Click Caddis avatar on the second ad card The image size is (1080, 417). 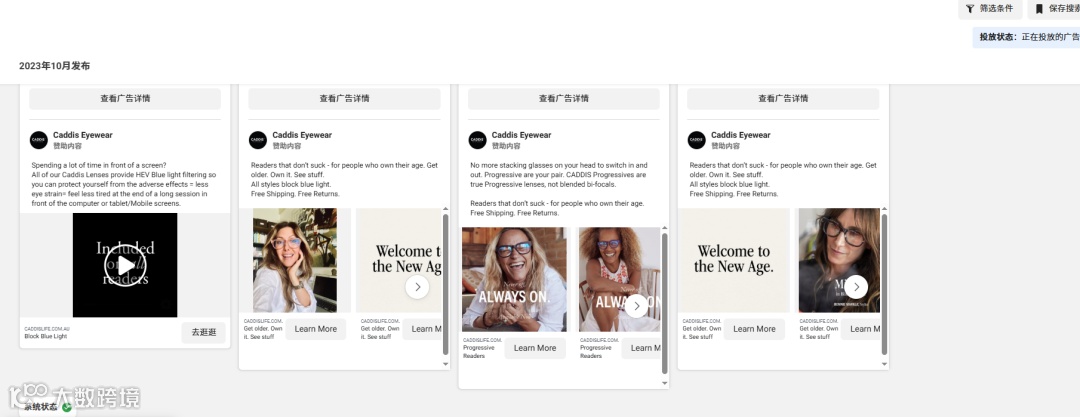pos(258,140)
